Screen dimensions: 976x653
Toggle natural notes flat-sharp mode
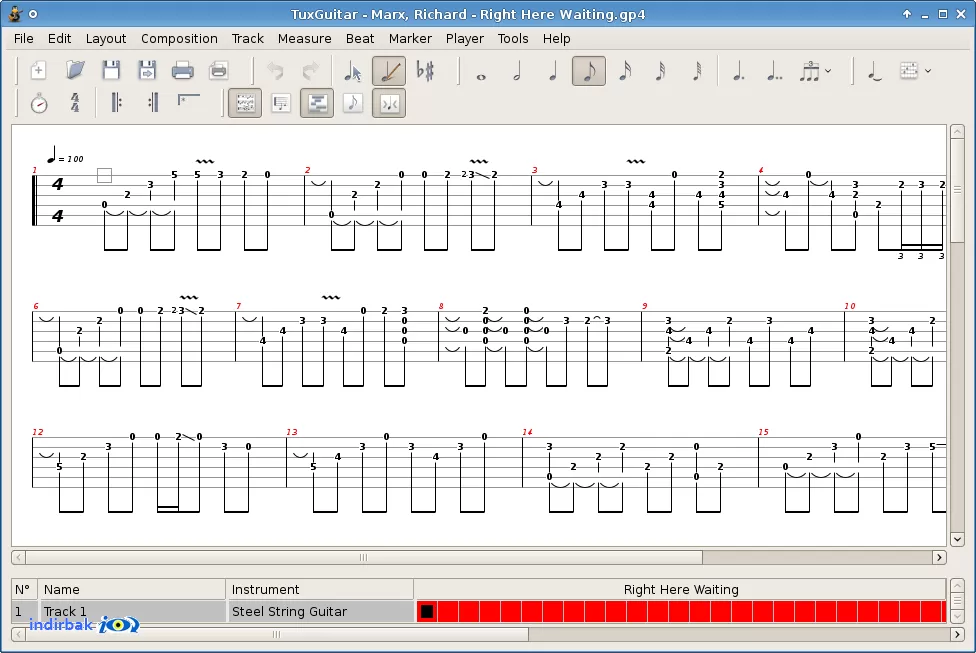click(425, 70)
